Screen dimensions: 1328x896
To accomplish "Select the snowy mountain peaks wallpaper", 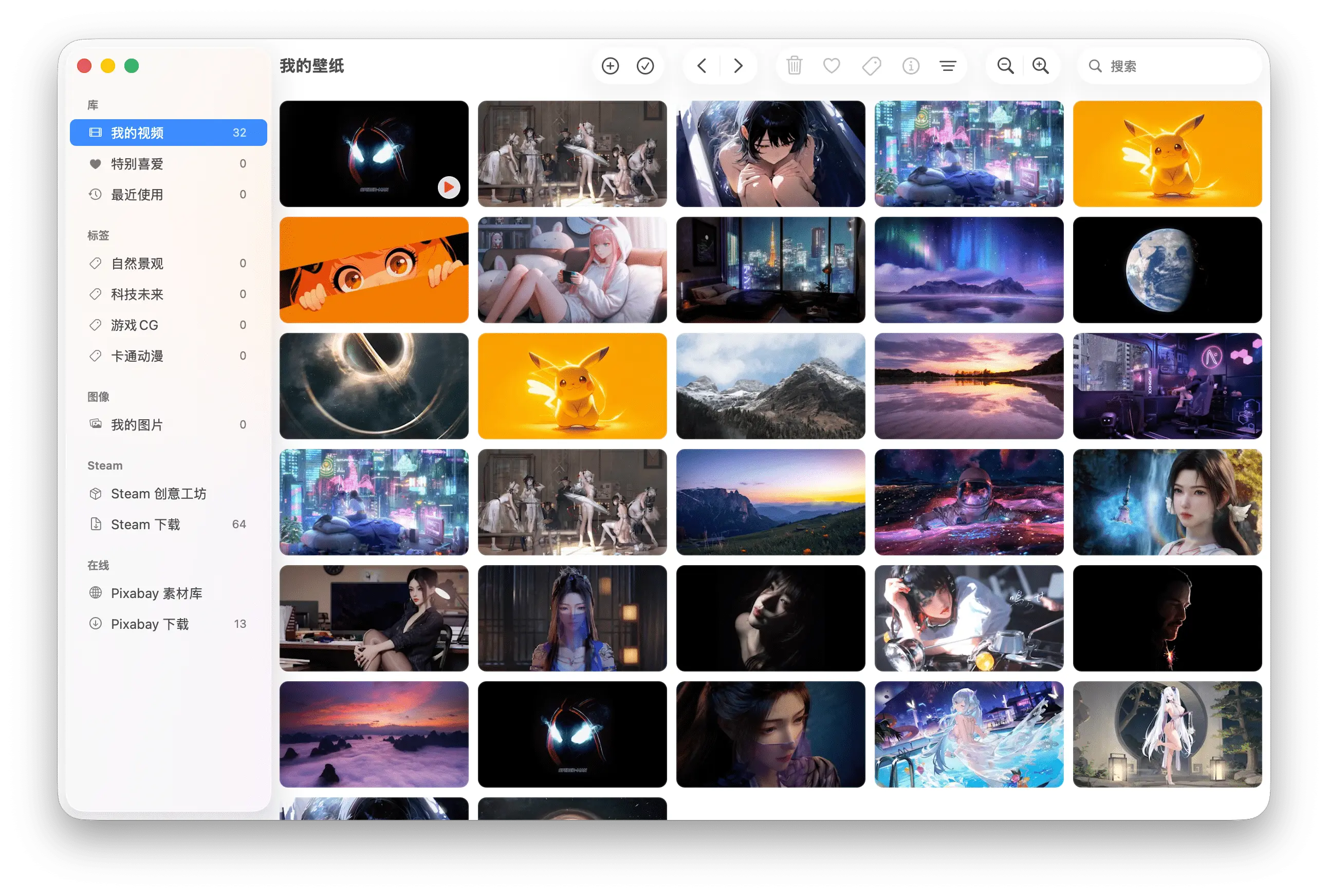I will 771,386.
